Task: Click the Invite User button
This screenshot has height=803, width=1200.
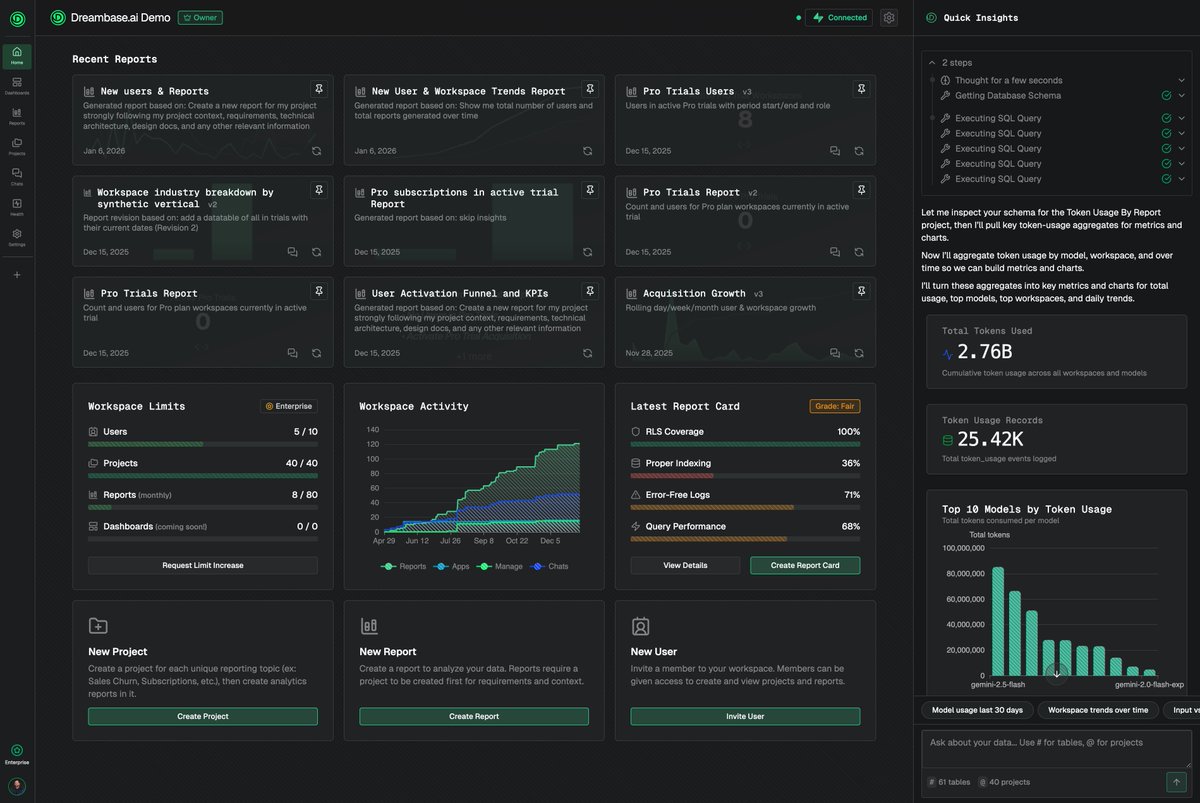Action: pos(745,717)
